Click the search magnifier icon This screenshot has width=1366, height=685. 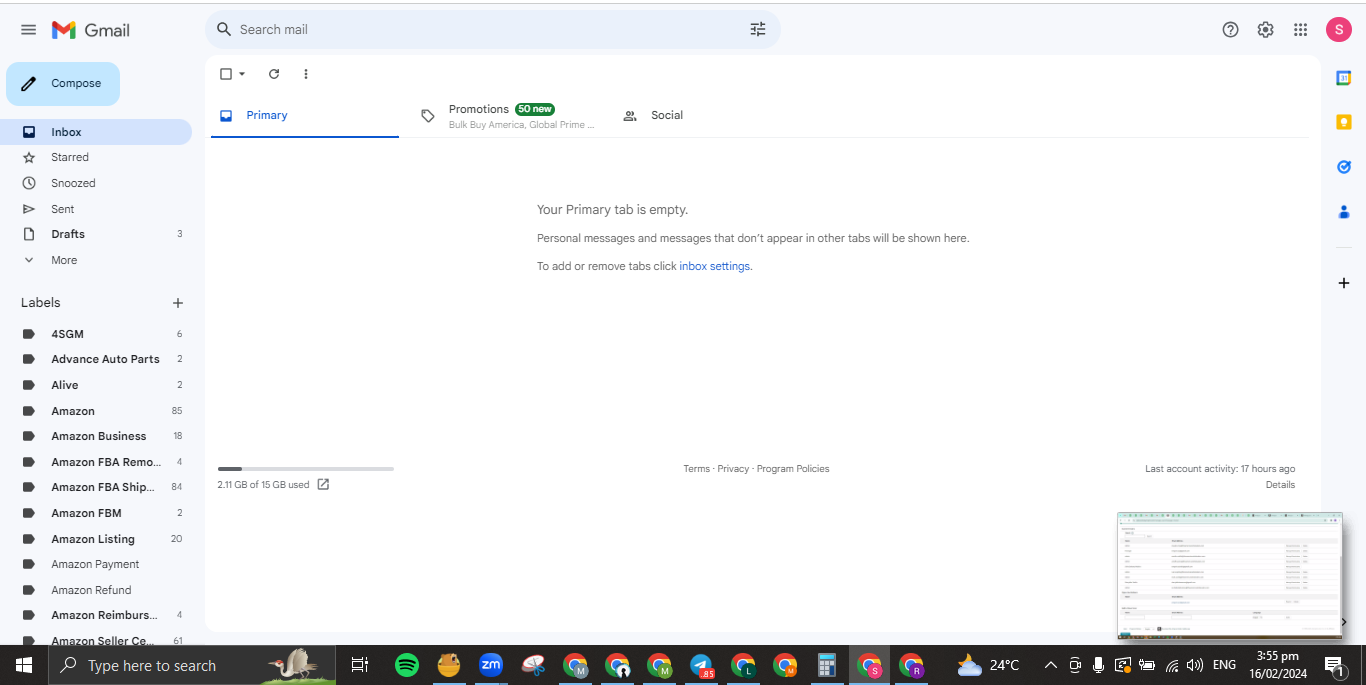(224, 29)
